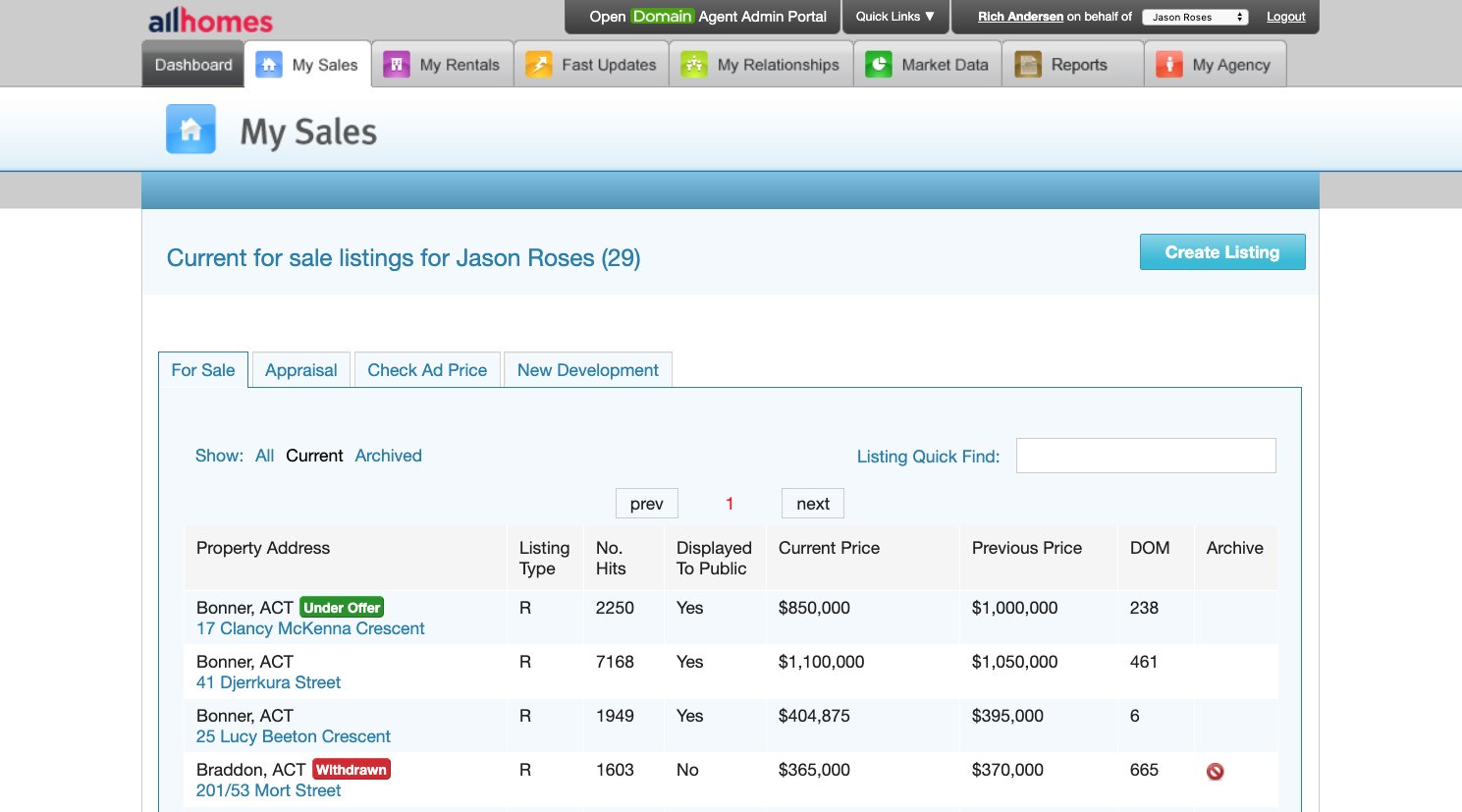The height and width of the screenshot is (812, 1462).
Task: Click the Current for sale listings heading
Action: pyautogui.click(x=404, y=257)
